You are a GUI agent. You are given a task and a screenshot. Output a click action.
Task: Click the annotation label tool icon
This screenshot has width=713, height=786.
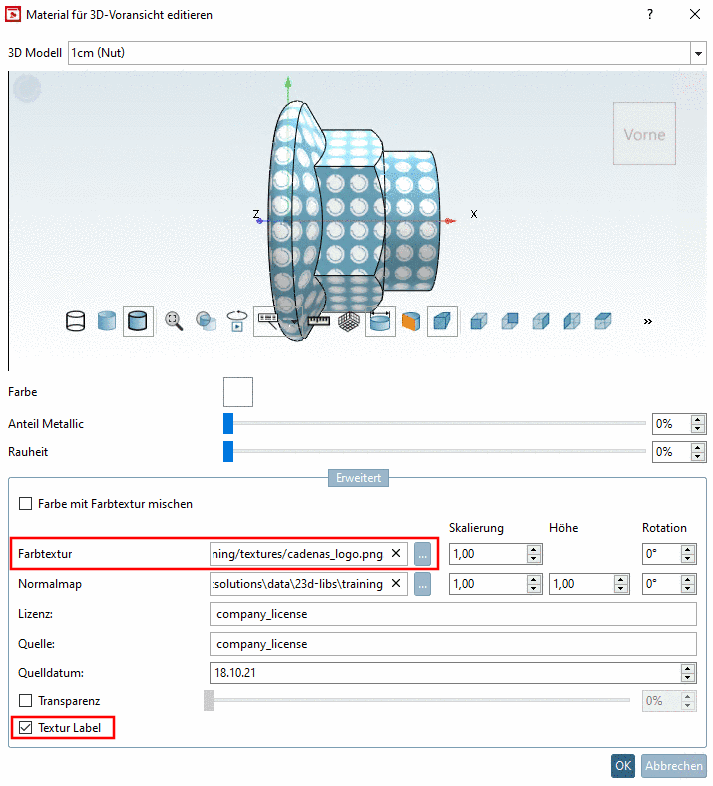click(x=268, y=321)
